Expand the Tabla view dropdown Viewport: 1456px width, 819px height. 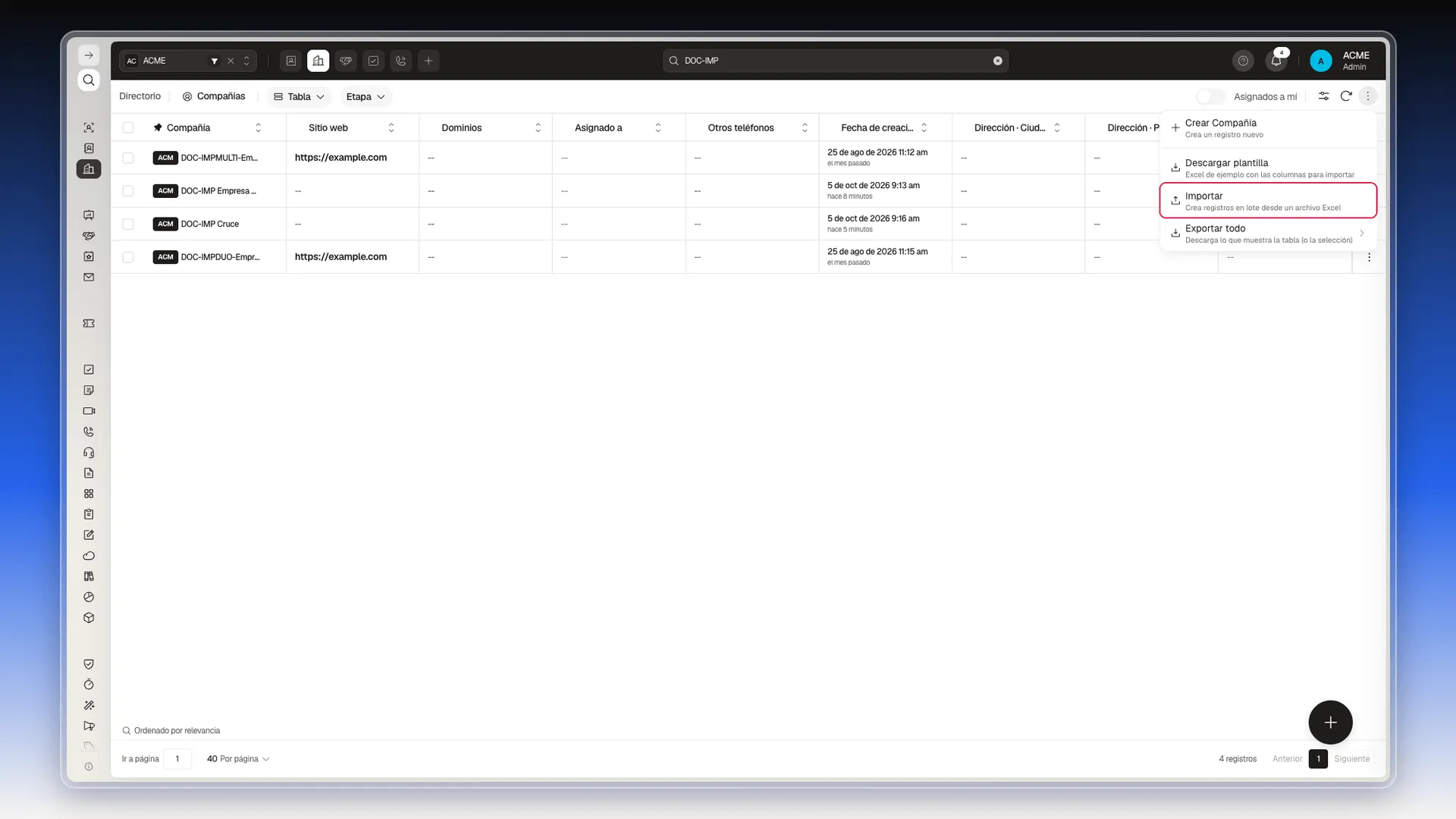[x=300, y=97]
